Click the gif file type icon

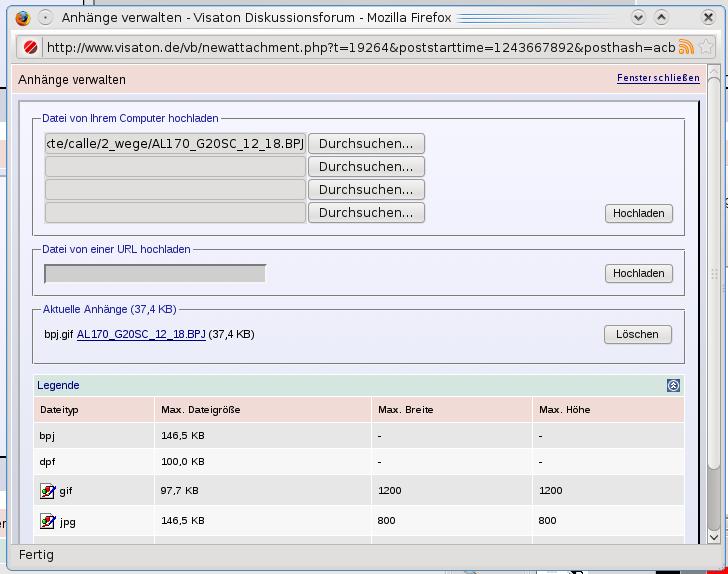47,491
